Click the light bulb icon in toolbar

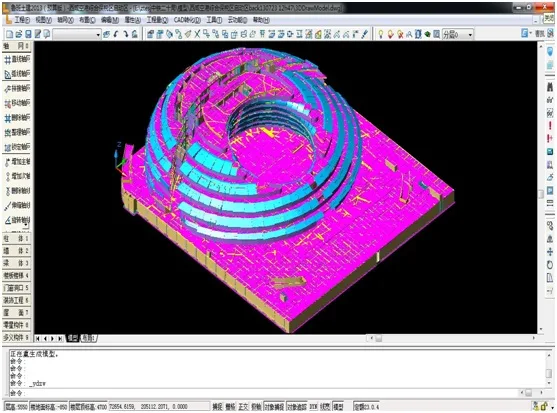pos(381,34)
